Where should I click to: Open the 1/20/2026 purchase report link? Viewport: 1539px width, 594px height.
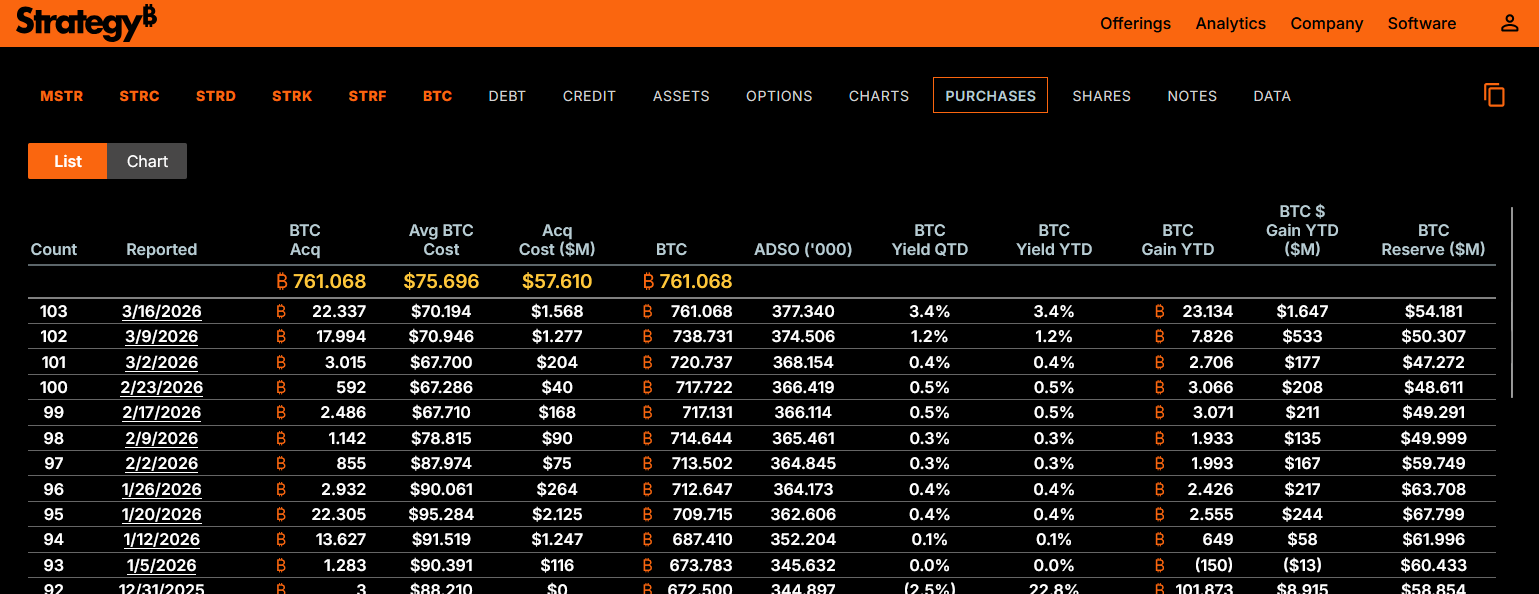[x=161, y=514]
